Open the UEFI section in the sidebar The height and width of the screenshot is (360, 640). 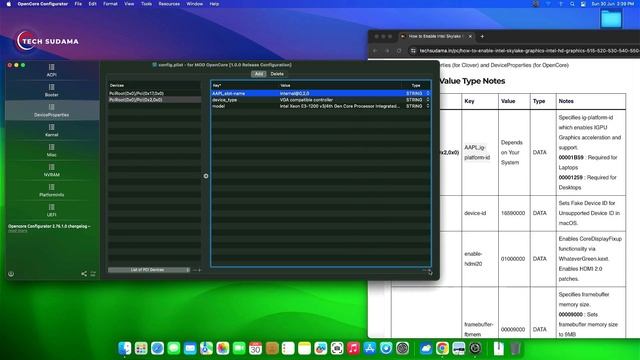[x=51, y=210]
